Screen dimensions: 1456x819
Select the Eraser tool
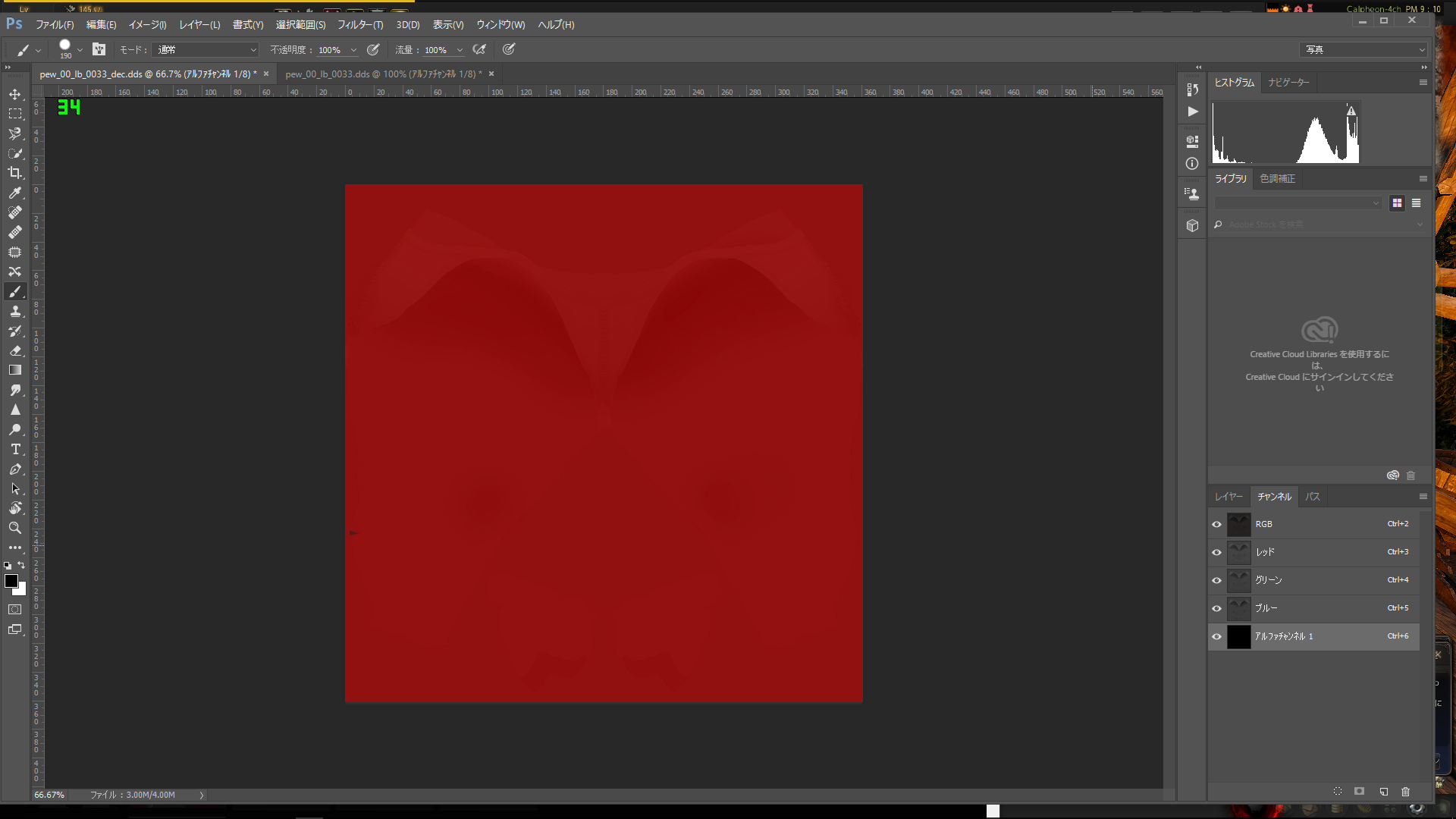15,351
